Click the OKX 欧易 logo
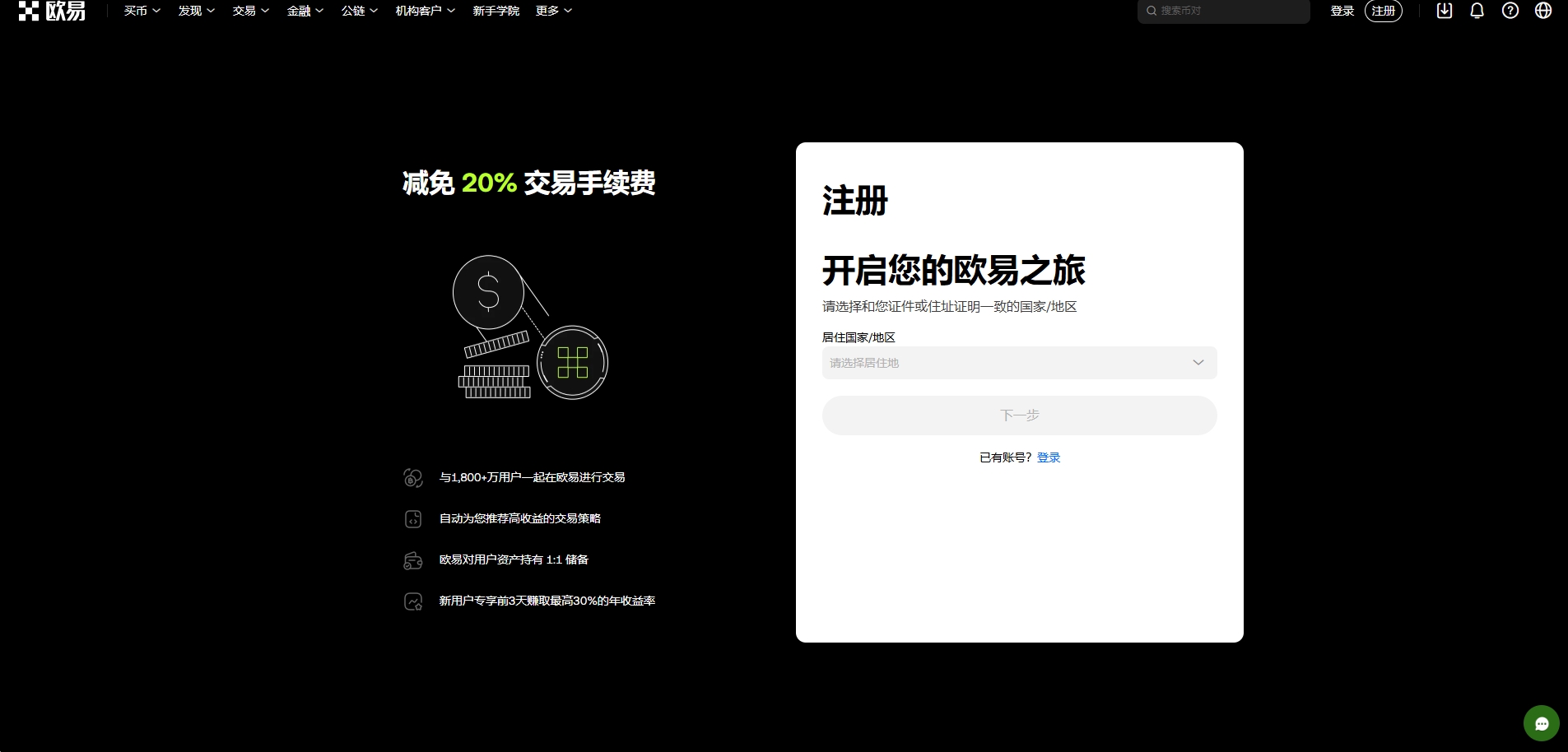Image resolution: width=1568 pixels, height=752 pixels. [x=52, y=11]
